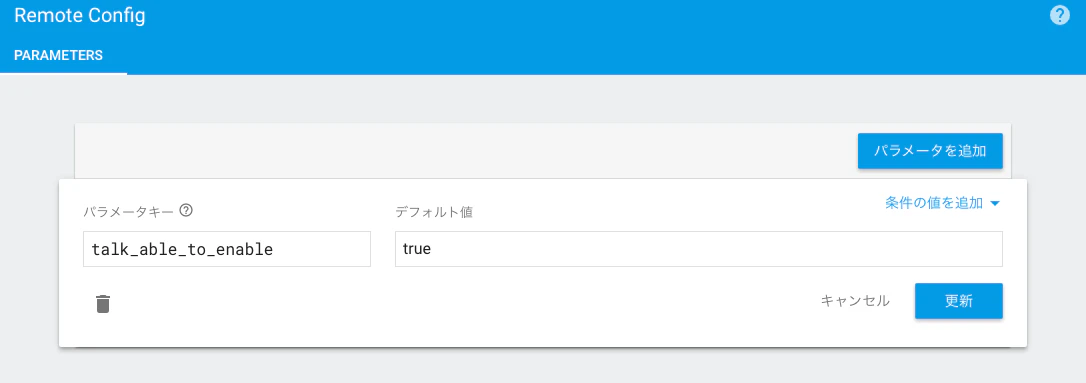Click the default value field containing true
The width and height of the screenshot is (1086, 383).
click(x=698, y=249)
